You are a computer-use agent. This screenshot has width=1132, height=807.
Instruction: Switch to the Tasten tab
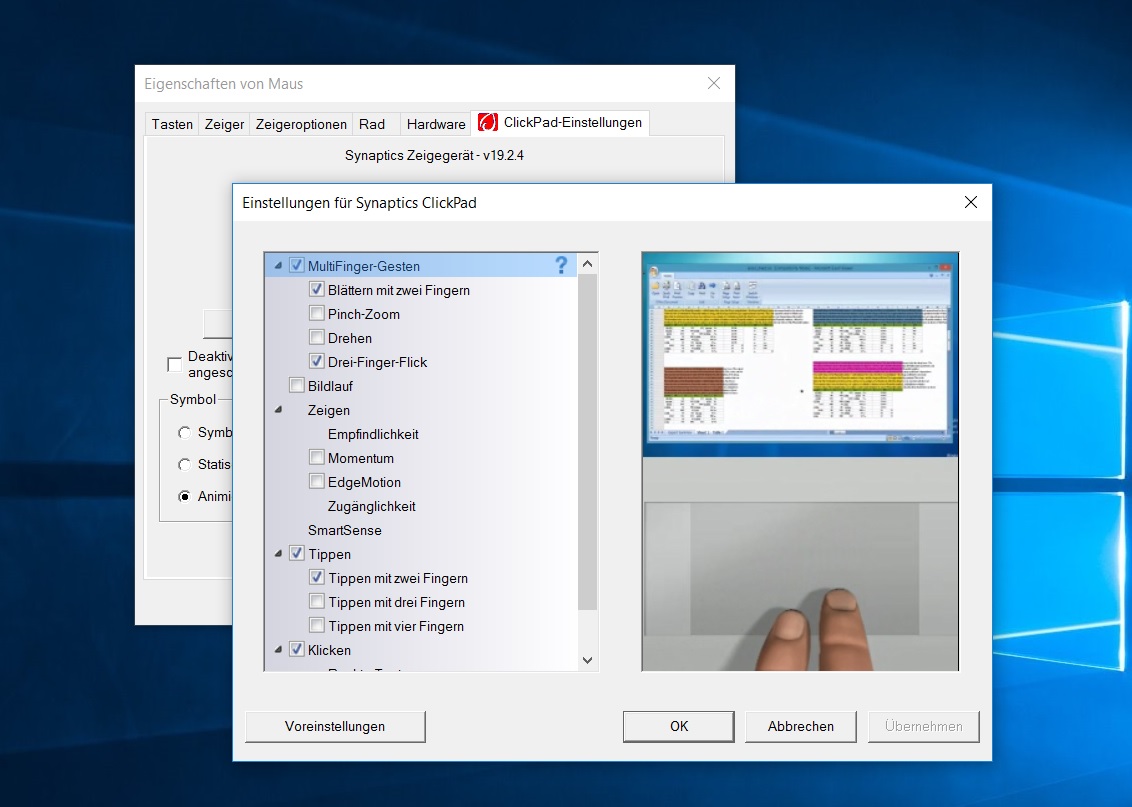coord(172,124)
